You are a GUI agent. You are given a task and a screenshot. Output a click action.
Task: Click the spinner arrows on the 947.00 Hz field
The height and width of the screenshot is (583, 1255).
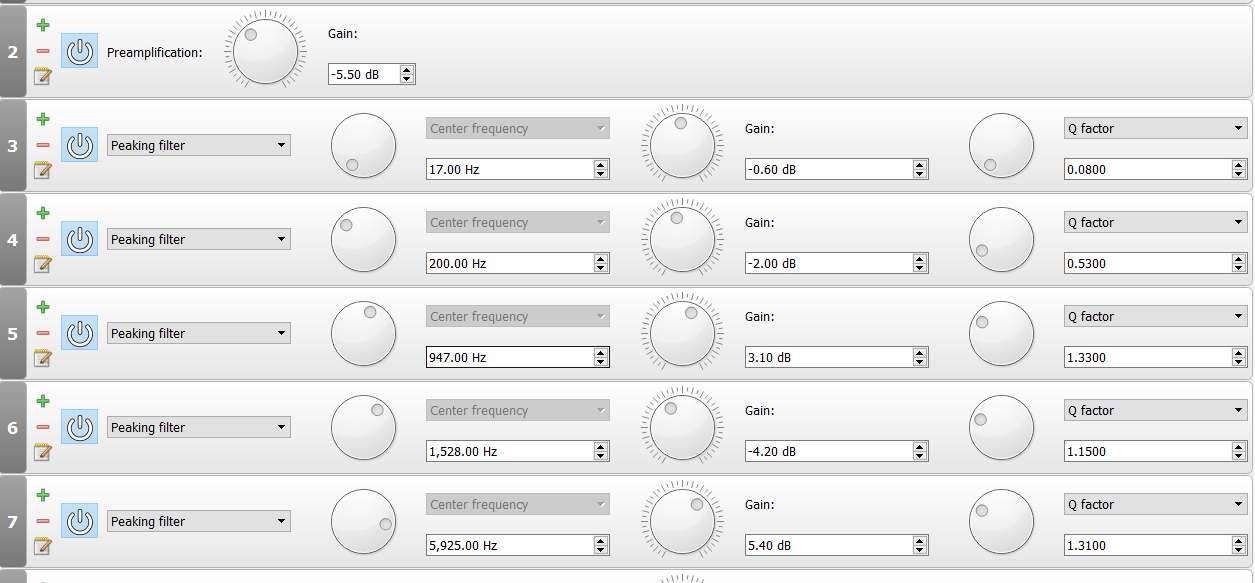click(x=600, y=358)
